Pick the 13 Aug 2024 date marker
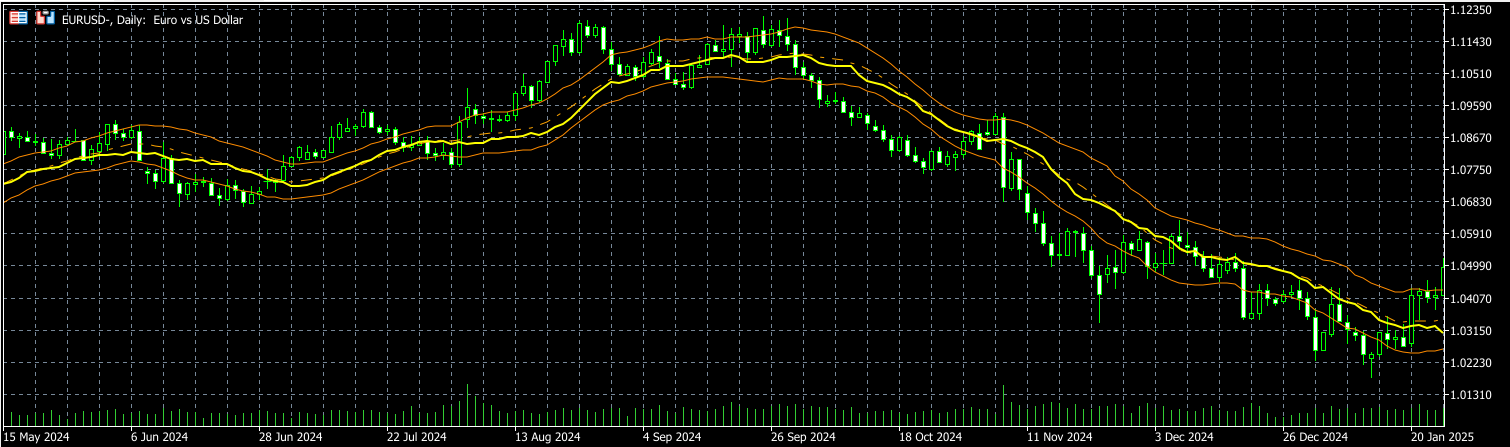Screen dimensions: 1510x447 click(x=547, y=438)
